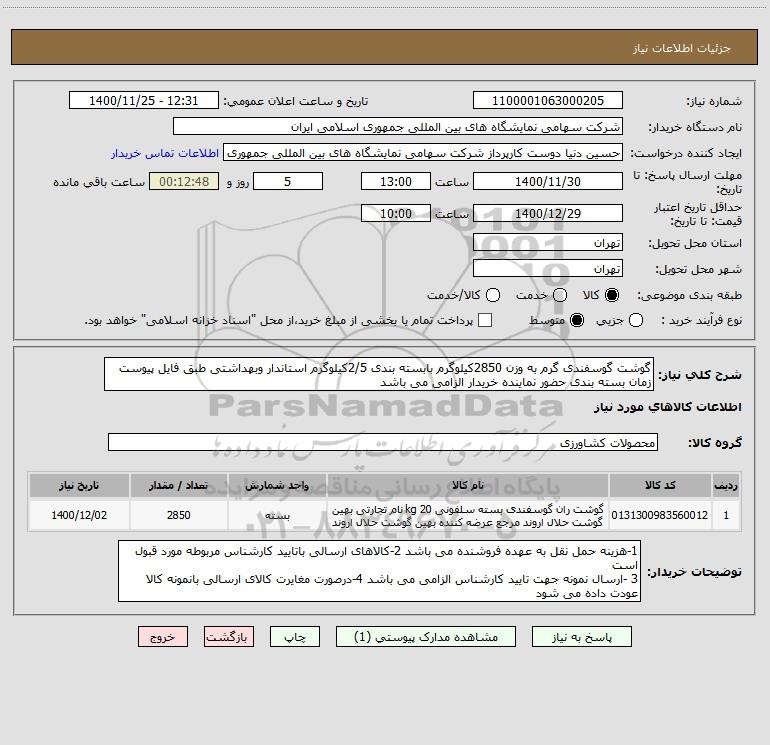The height and width of the screenshot is (745, 770).
Task: Select the کالا radio button
Action: coord(612,295)
